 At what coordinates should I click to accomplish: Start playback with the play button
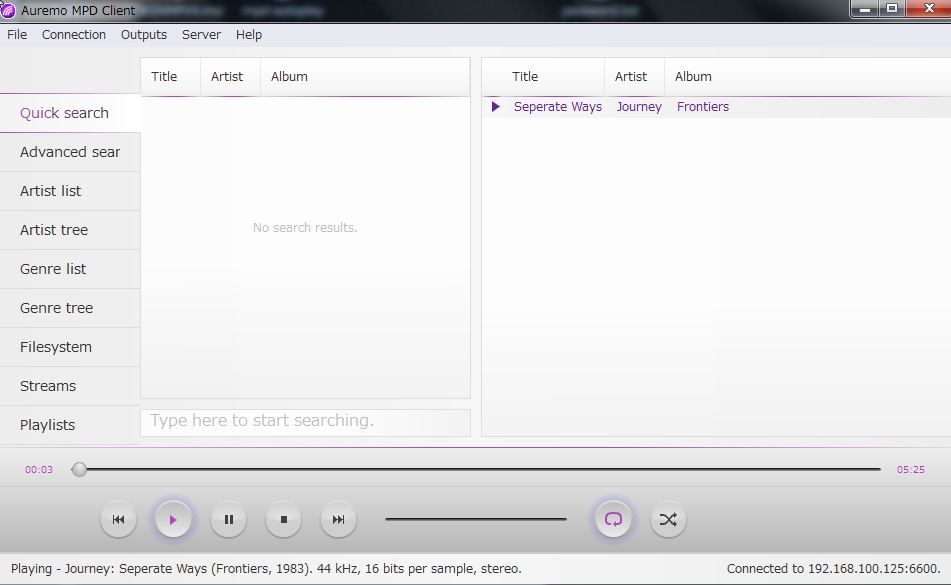click(173, 520)
